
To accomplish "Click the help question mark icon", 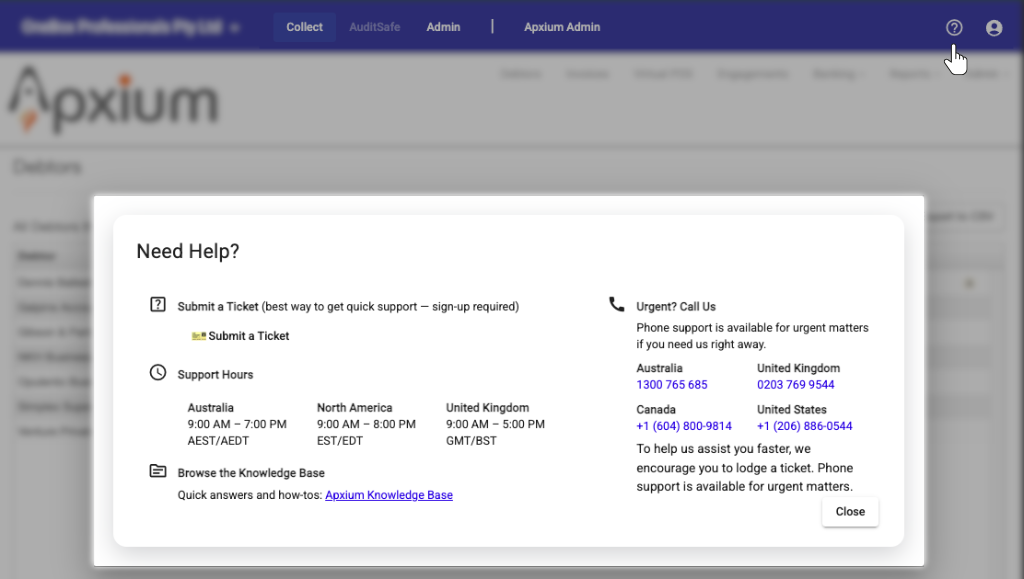I will 954,28.
